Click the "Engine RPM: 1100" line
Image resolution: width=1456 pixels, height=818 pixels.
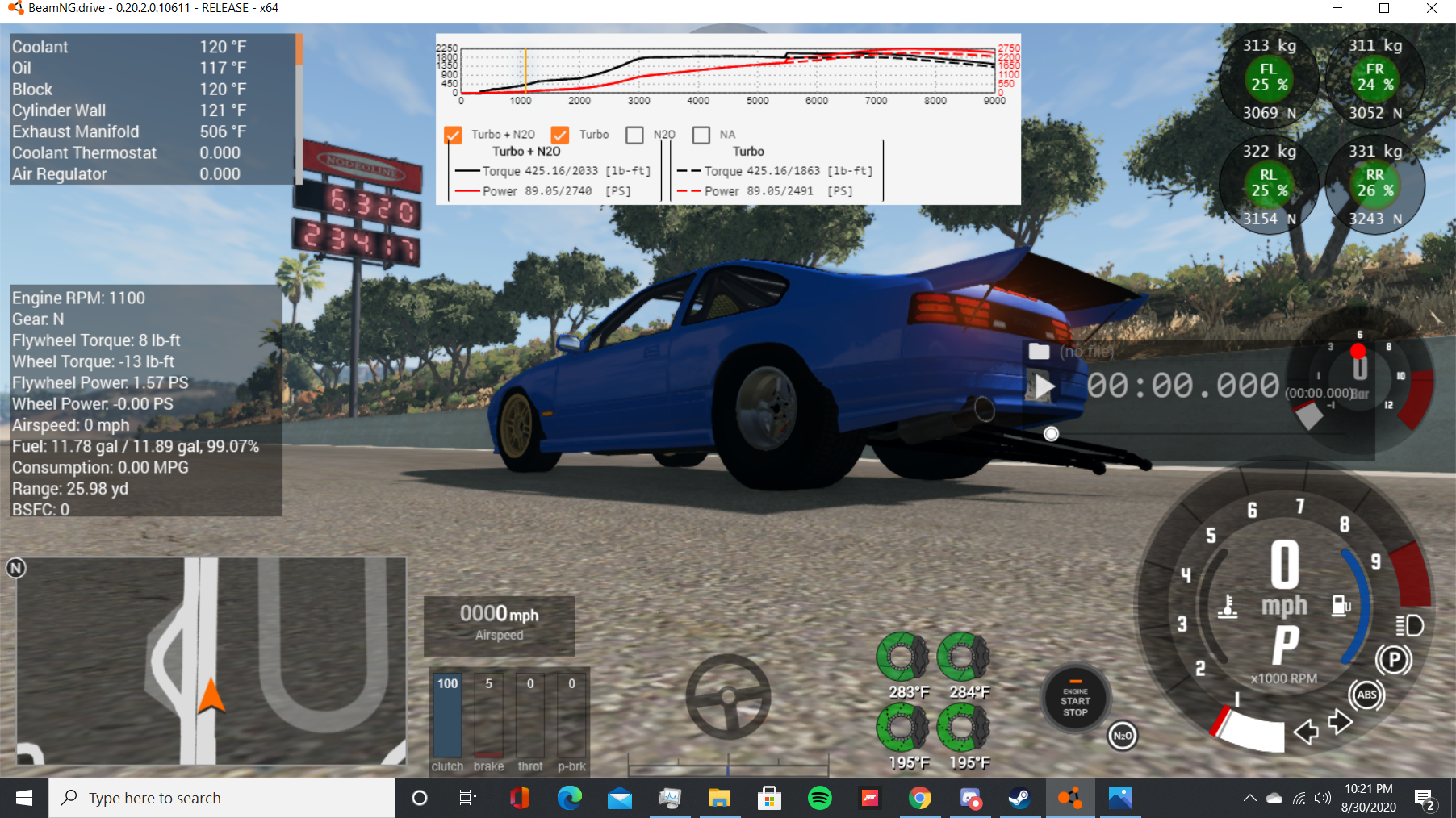[78, 298]
